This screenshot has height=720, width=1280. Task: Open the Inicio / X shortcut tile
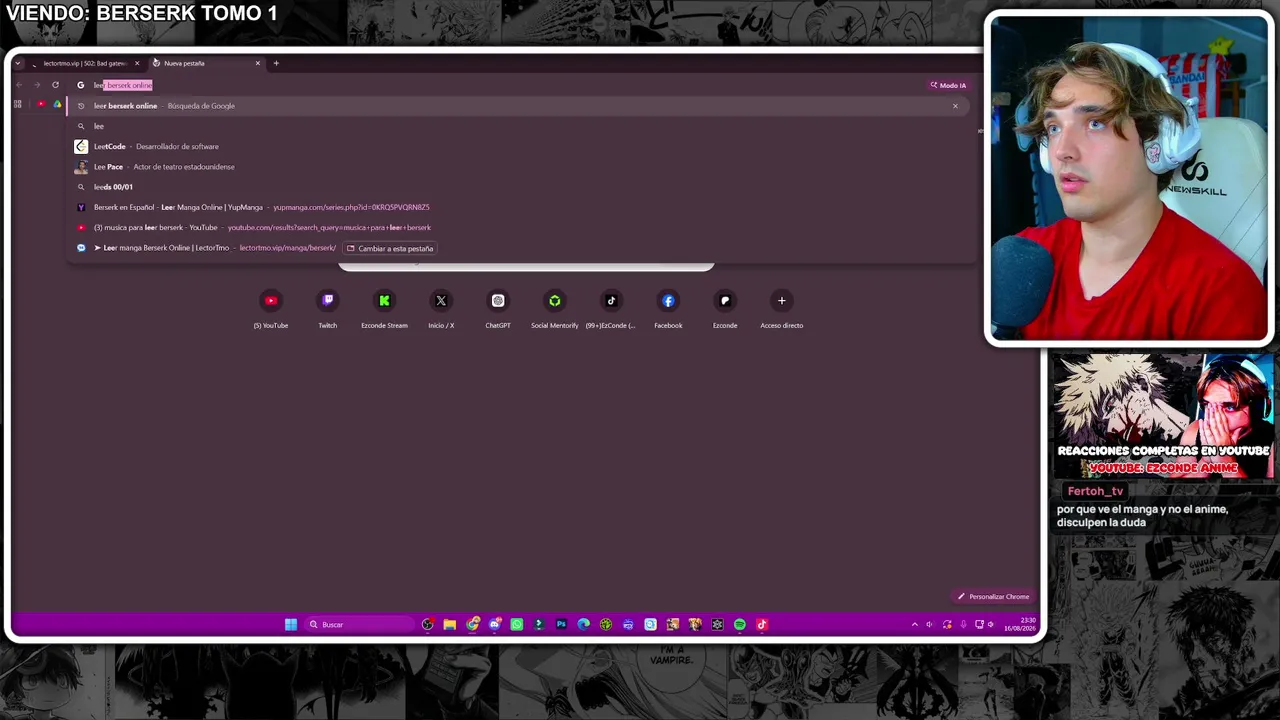(441, 309)
